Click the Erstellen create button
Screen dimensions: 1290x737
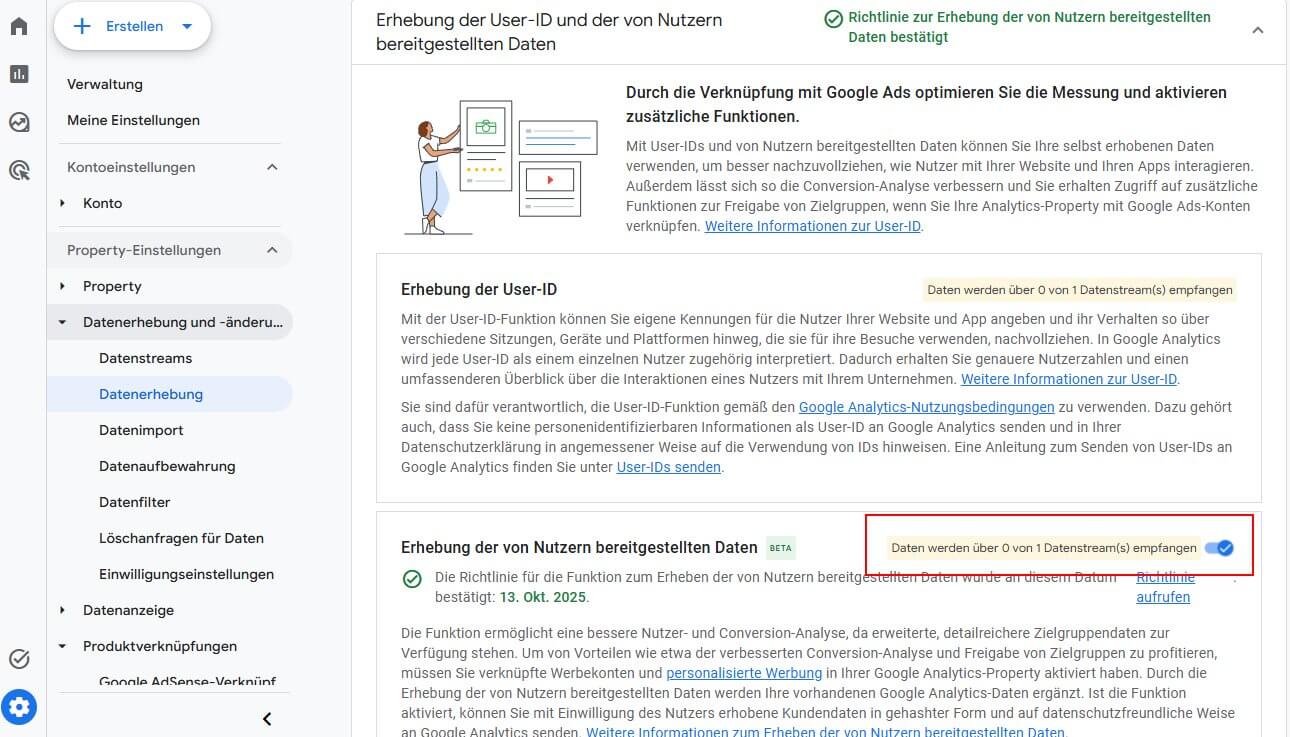tap(132, 26)
